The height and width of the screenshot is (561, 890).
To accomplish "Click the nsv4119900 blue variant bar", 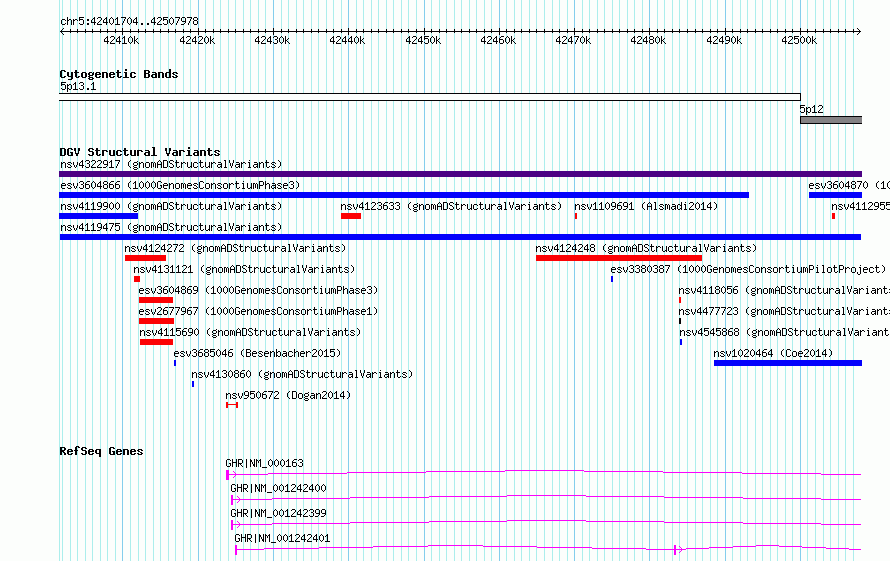I will 99,216.
